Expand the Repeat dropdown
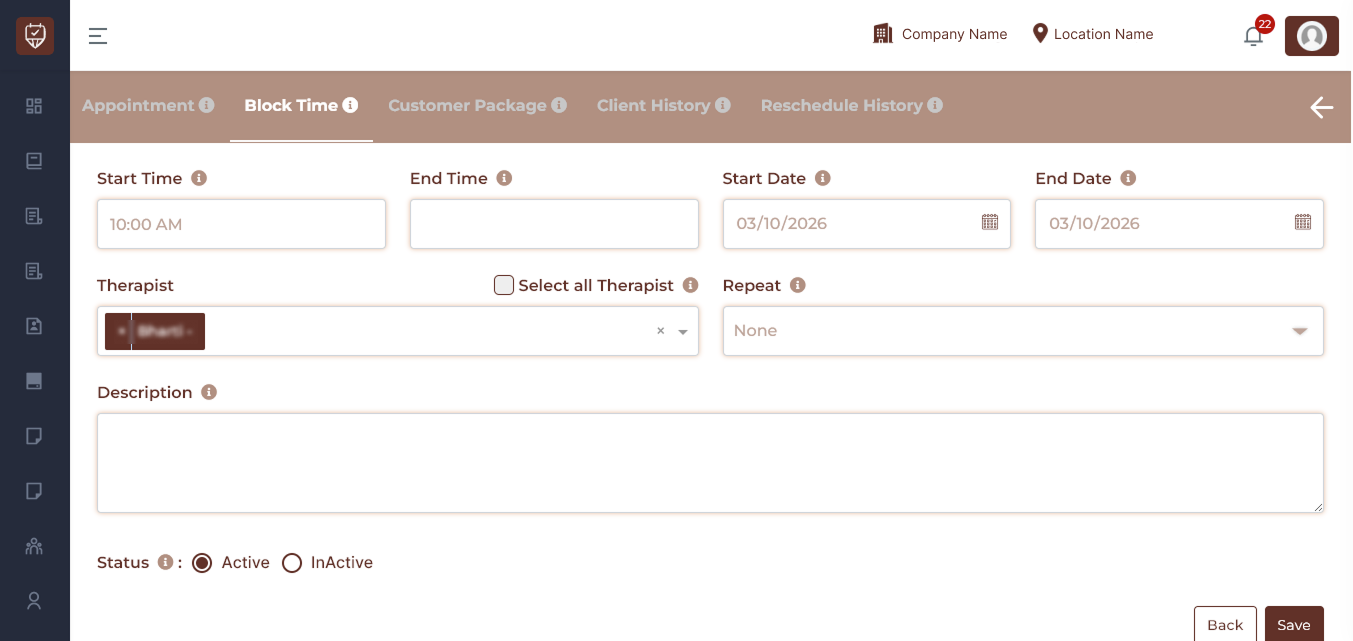 click(1299, 331)
